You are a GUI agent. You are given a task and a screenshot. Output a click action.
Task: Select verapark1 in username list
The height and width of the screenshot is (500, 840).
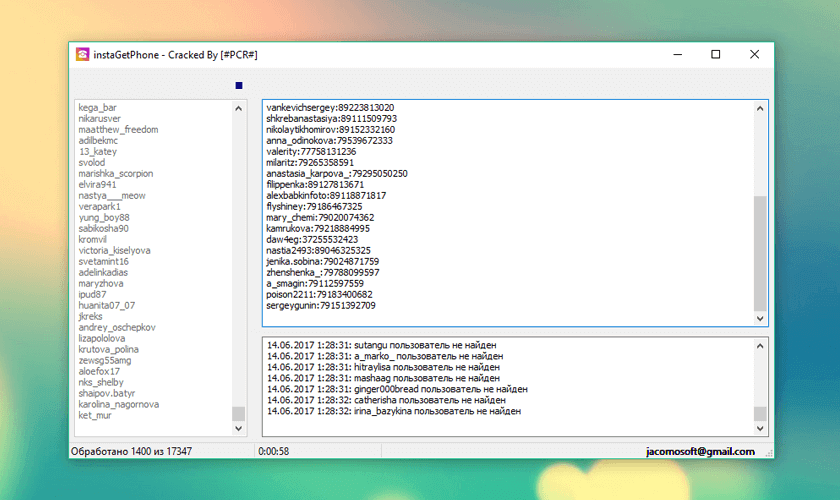tap(100, 206)
